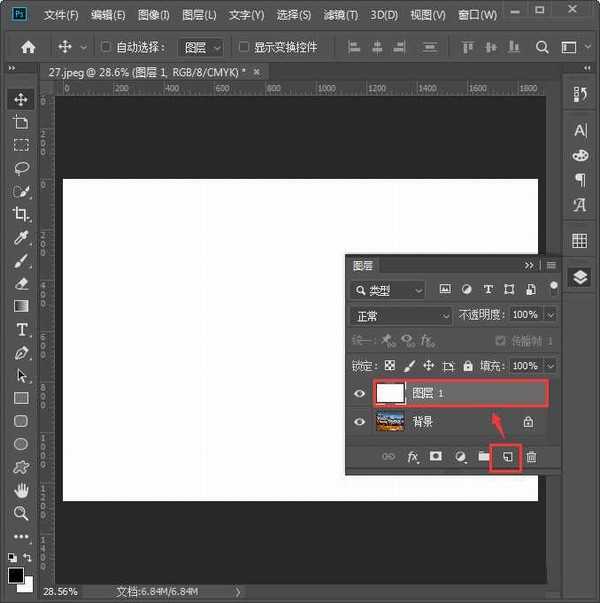Select the Eyedropper tool
Image resolution: width=600 pixels, height=603 pixels.
(21, 238)
